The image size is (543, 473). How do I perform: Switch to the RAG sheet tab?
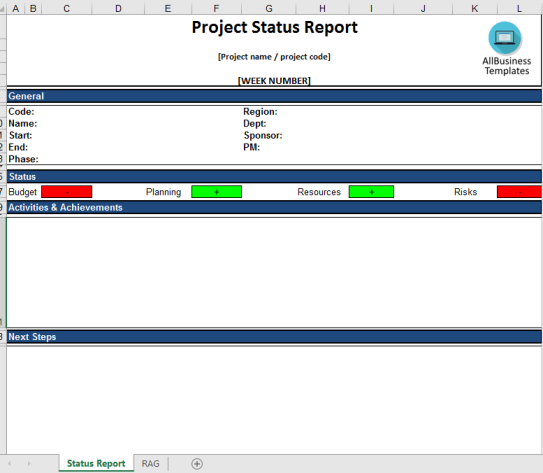151,464
